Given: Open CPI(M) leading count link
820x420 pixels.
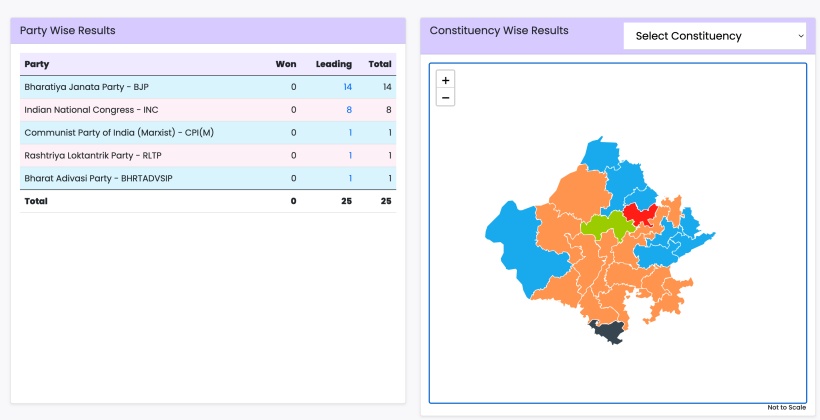Looking at the screenshot, I should coord(350,133).
